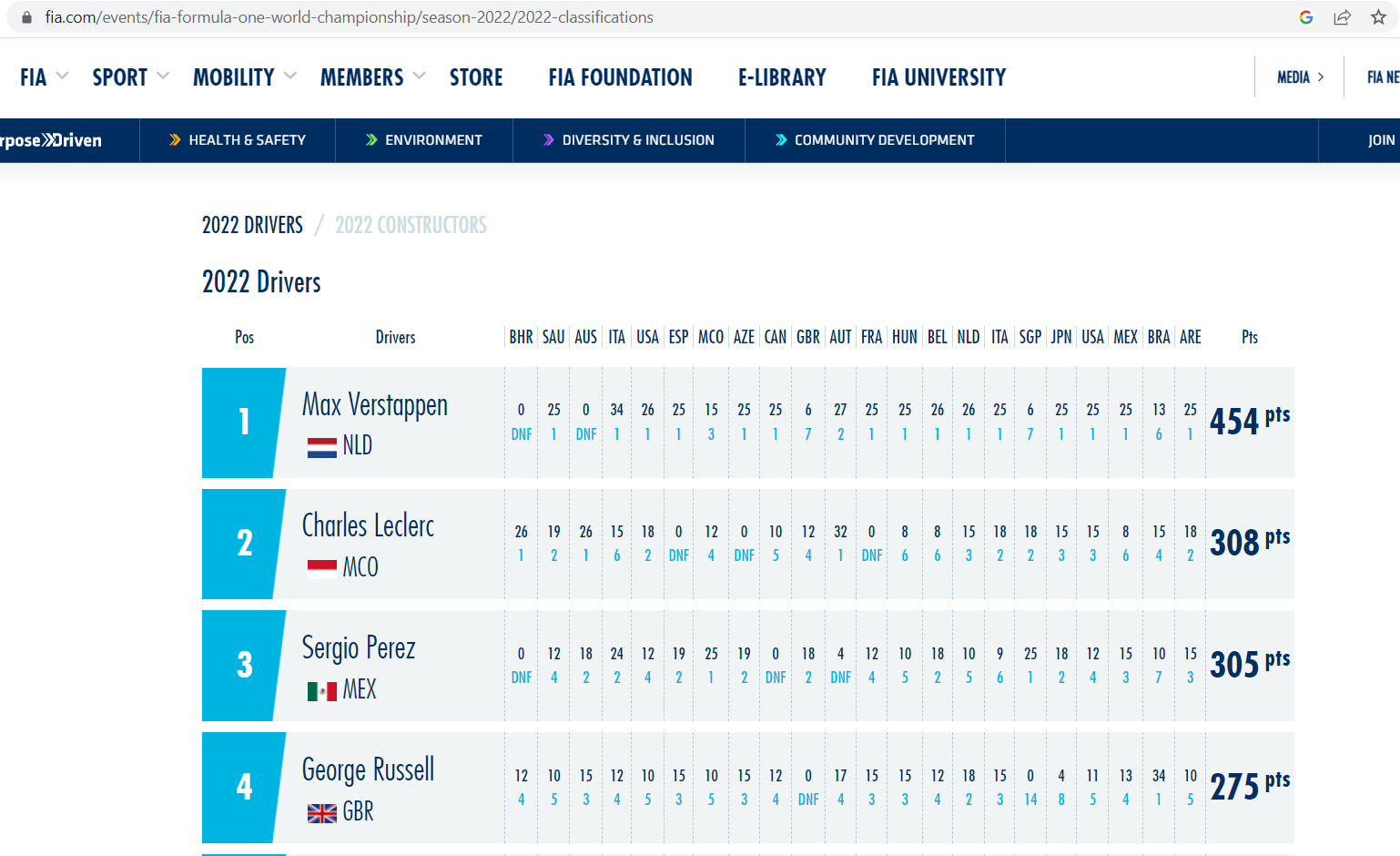Click driver name 'Charles Leclerc'
The width and height of the screenshot is (1400, 856).
pyautogui.click(x=368, y=525)
